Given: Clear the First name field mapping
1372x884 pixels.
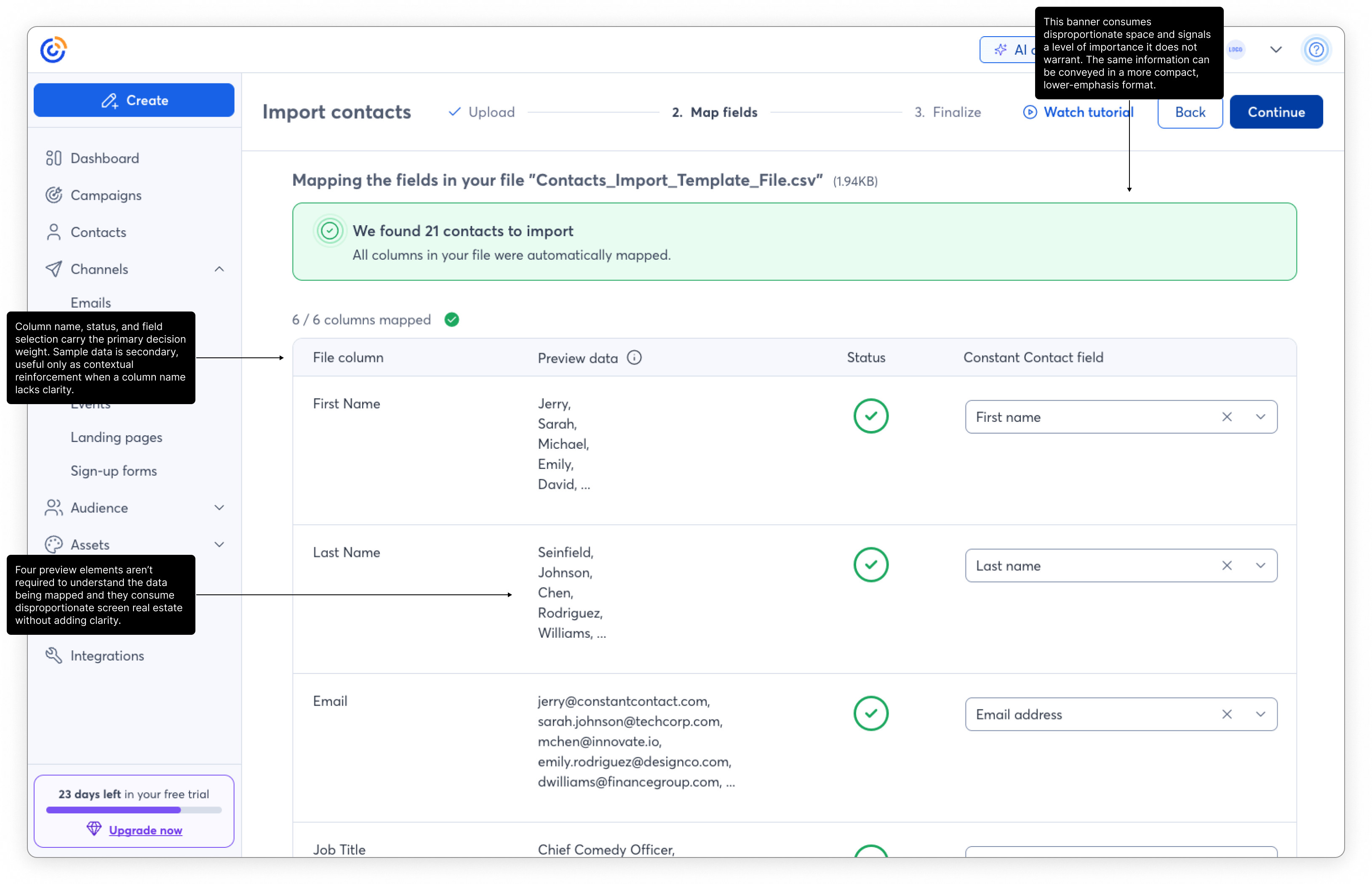Looking at the screenshot, I should pyautogui.click(x=1227, y=417).
